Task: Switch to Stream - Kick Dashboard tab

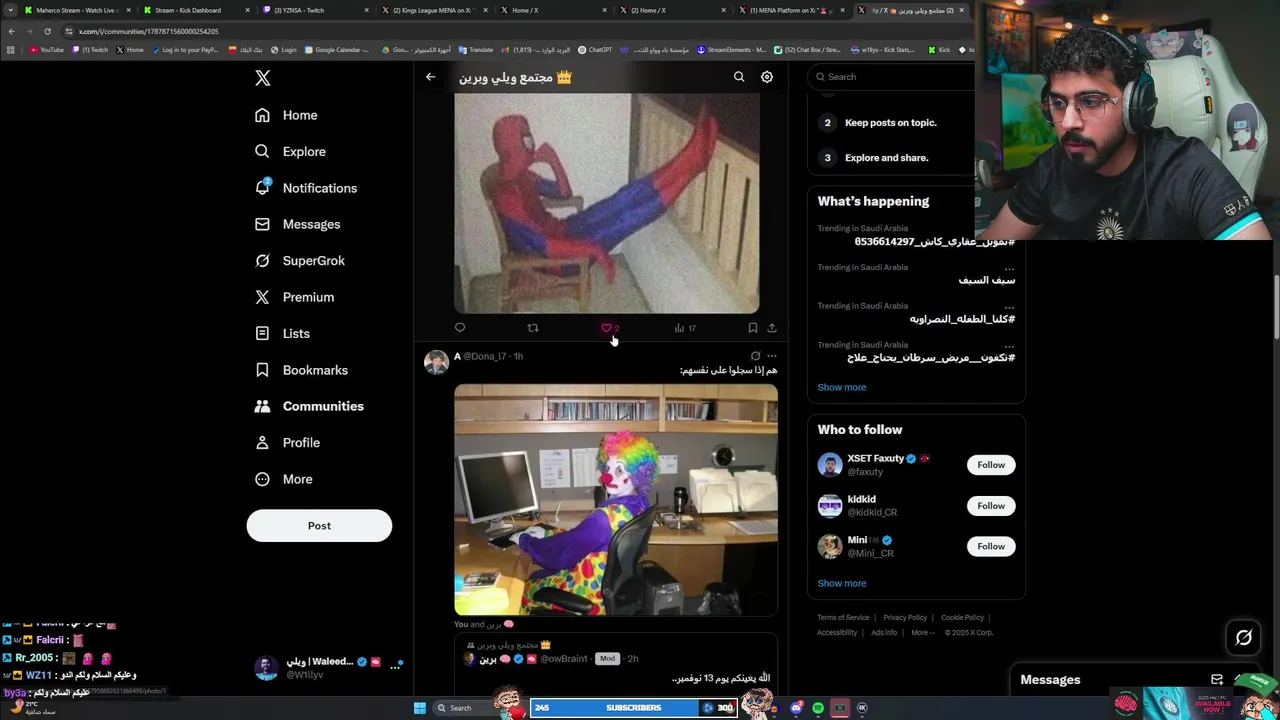Action: click(188, 10)
